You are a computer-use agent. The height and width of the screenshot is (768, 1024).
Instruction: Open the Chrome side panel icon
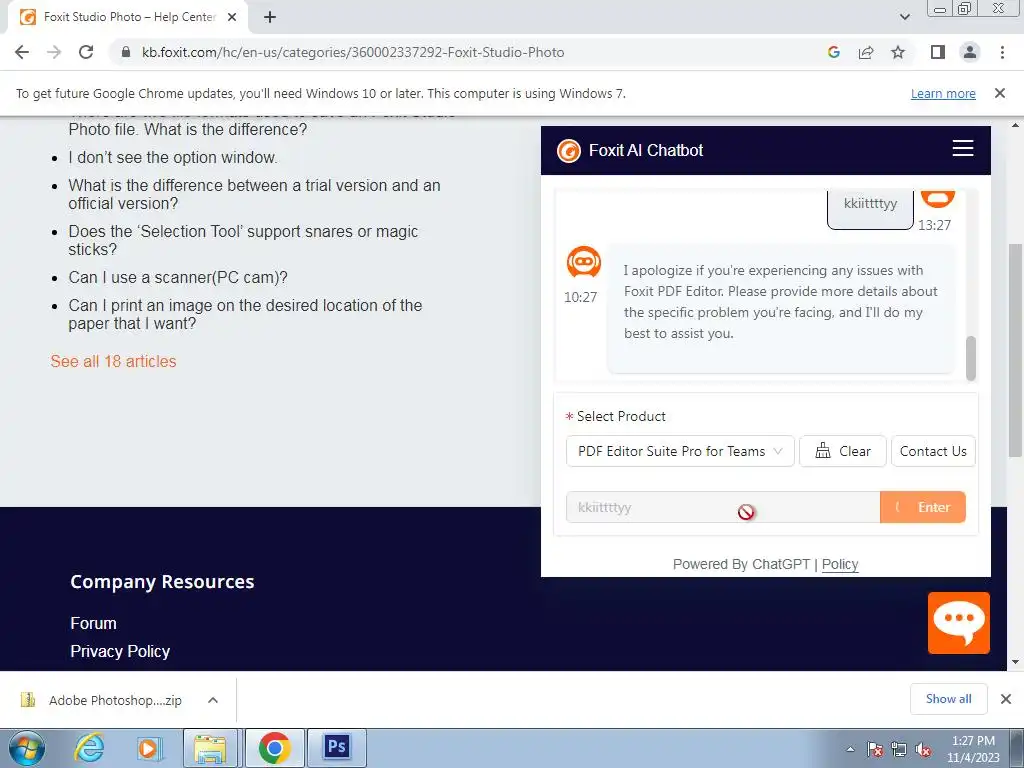(x=938, y=52)
